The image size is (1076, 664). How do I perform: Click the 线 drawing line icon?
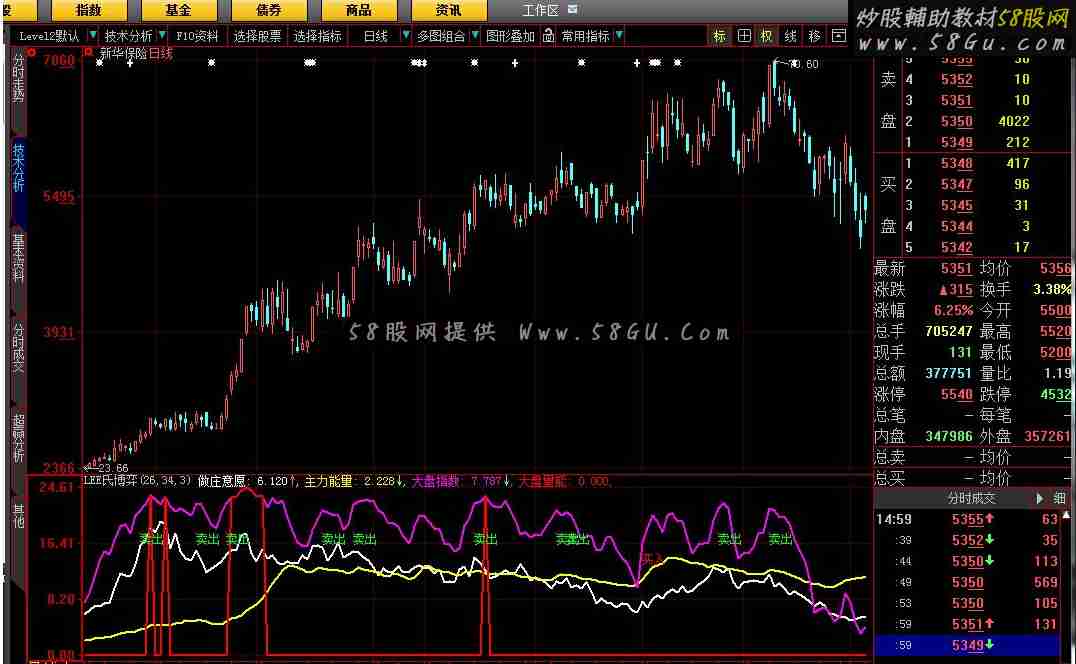point(791,36)
